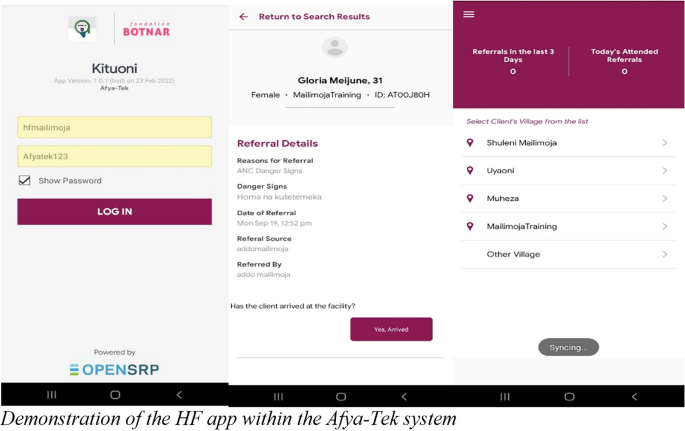Click location pin next to Shuleni Mailimoja

[x=470, y=143]
